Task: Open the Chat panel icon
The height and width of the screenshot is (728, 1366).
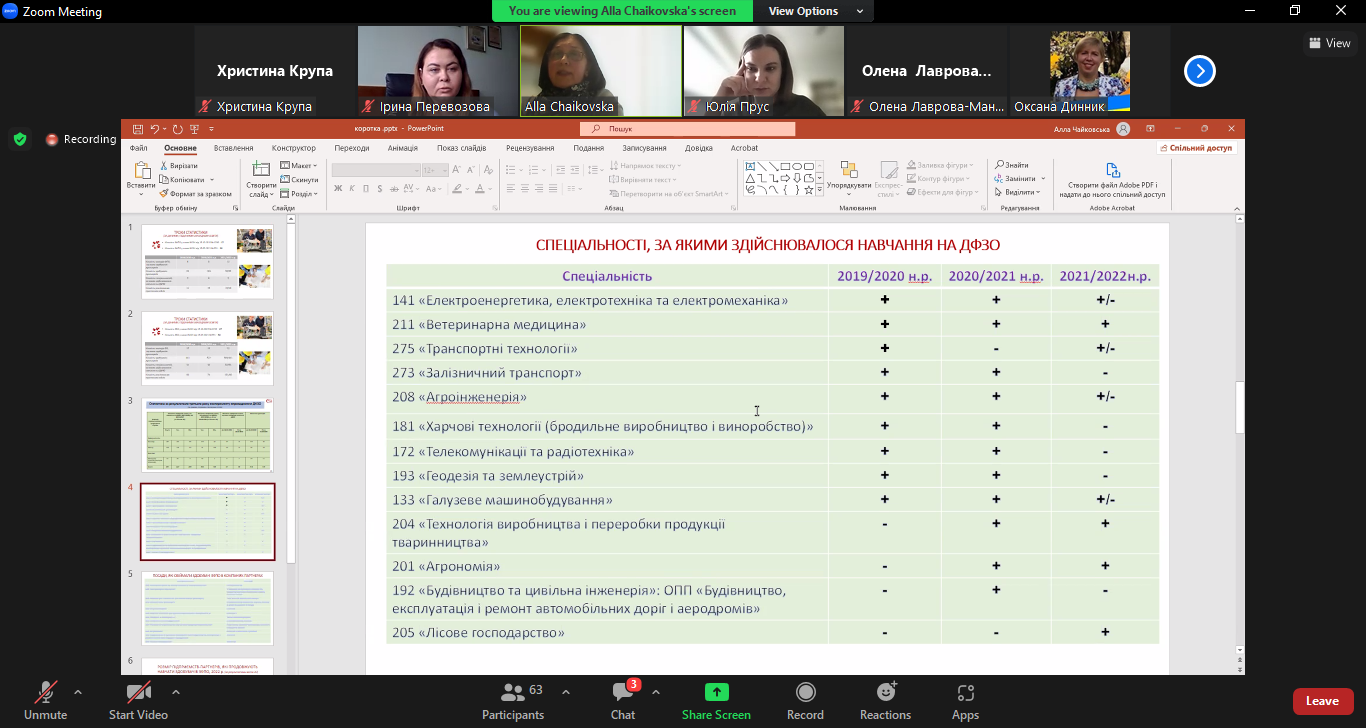Action: (622, 692)
